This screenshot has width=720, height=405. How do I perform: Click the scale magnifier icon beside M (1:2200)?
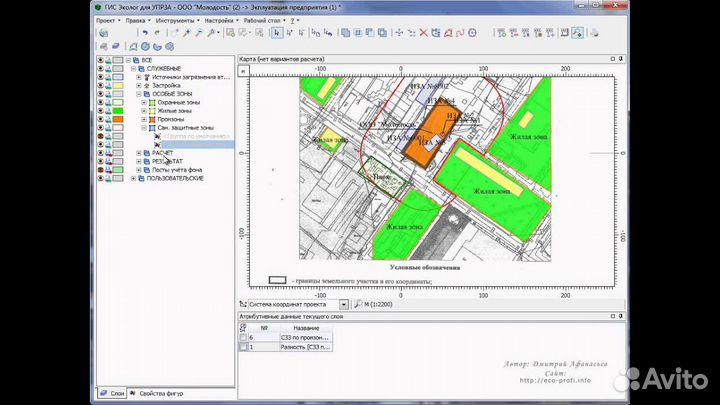(358, 304)
